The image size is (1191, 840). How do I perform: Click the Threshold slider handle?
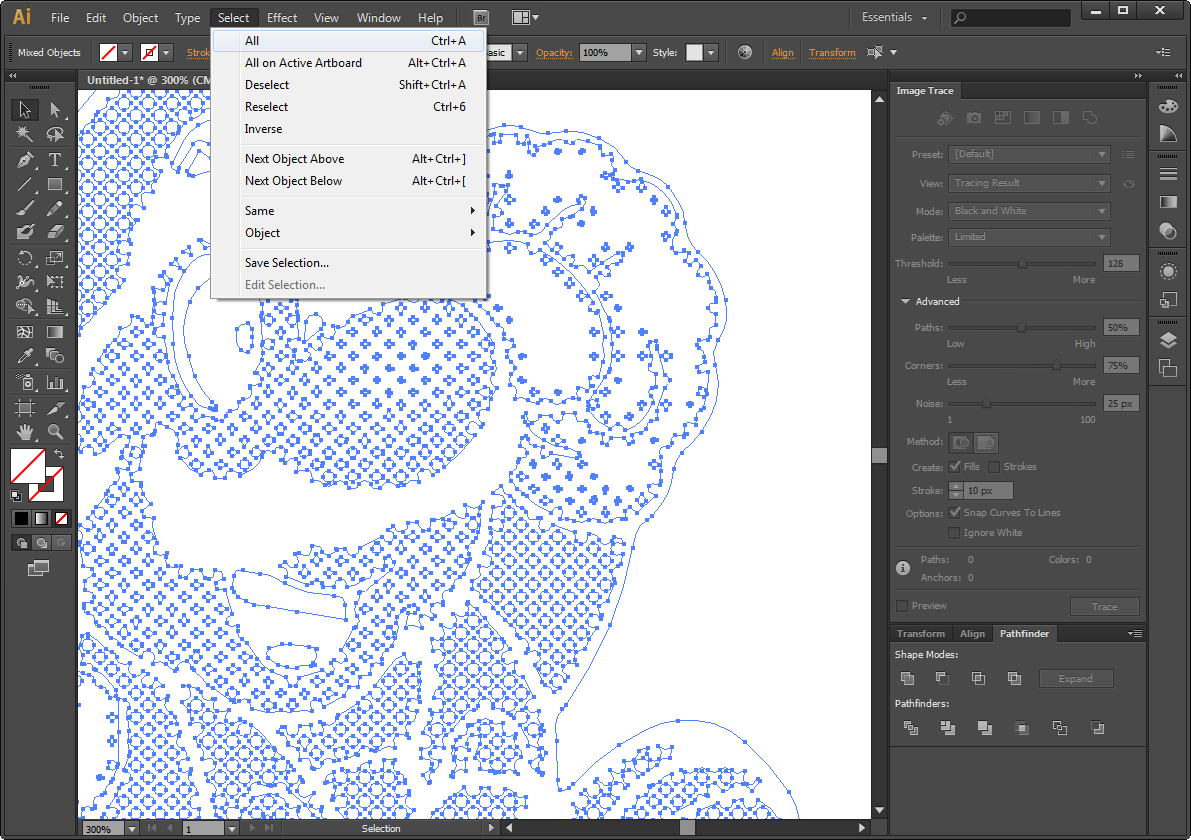pos(1022,263)
